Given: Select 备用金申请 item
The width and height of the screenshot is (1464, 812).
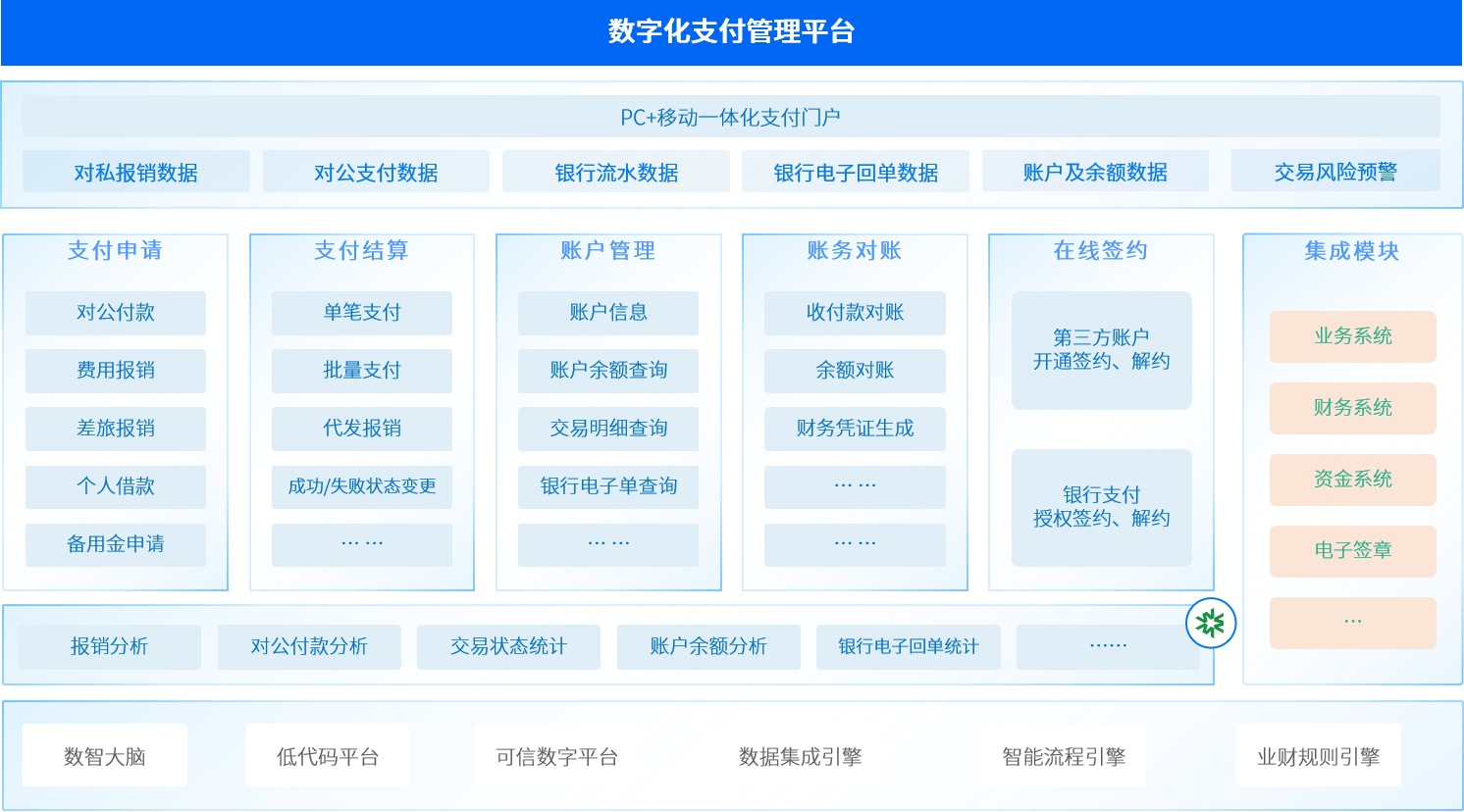Looking at the screenshot, I should (x=116, y=544).
